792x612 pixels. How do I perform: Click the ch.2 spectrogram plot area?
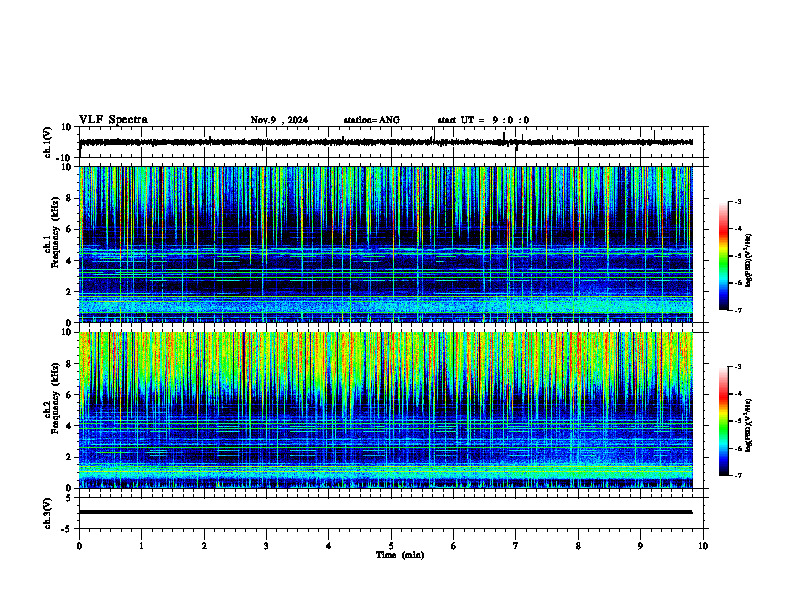(386, 410)
